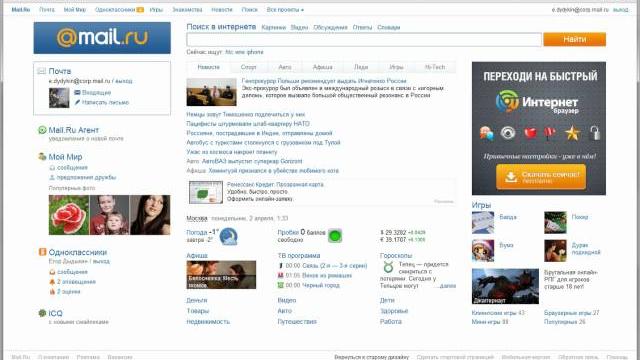Open the Дезитериат game promo image
The width and height of the screenshot is (640, 360).
(x=505, y=286)
